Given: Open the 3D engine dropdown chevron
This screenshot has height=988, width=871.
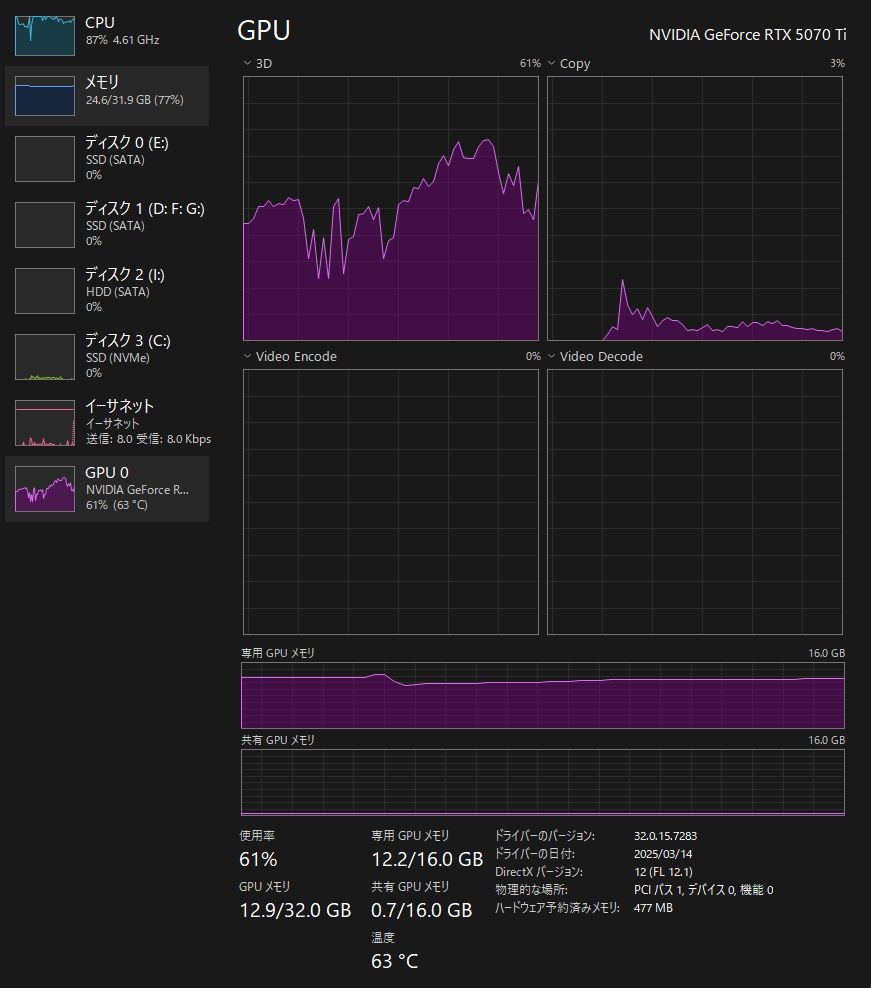Looking at the screenshot, I should [x=247, y=63].
